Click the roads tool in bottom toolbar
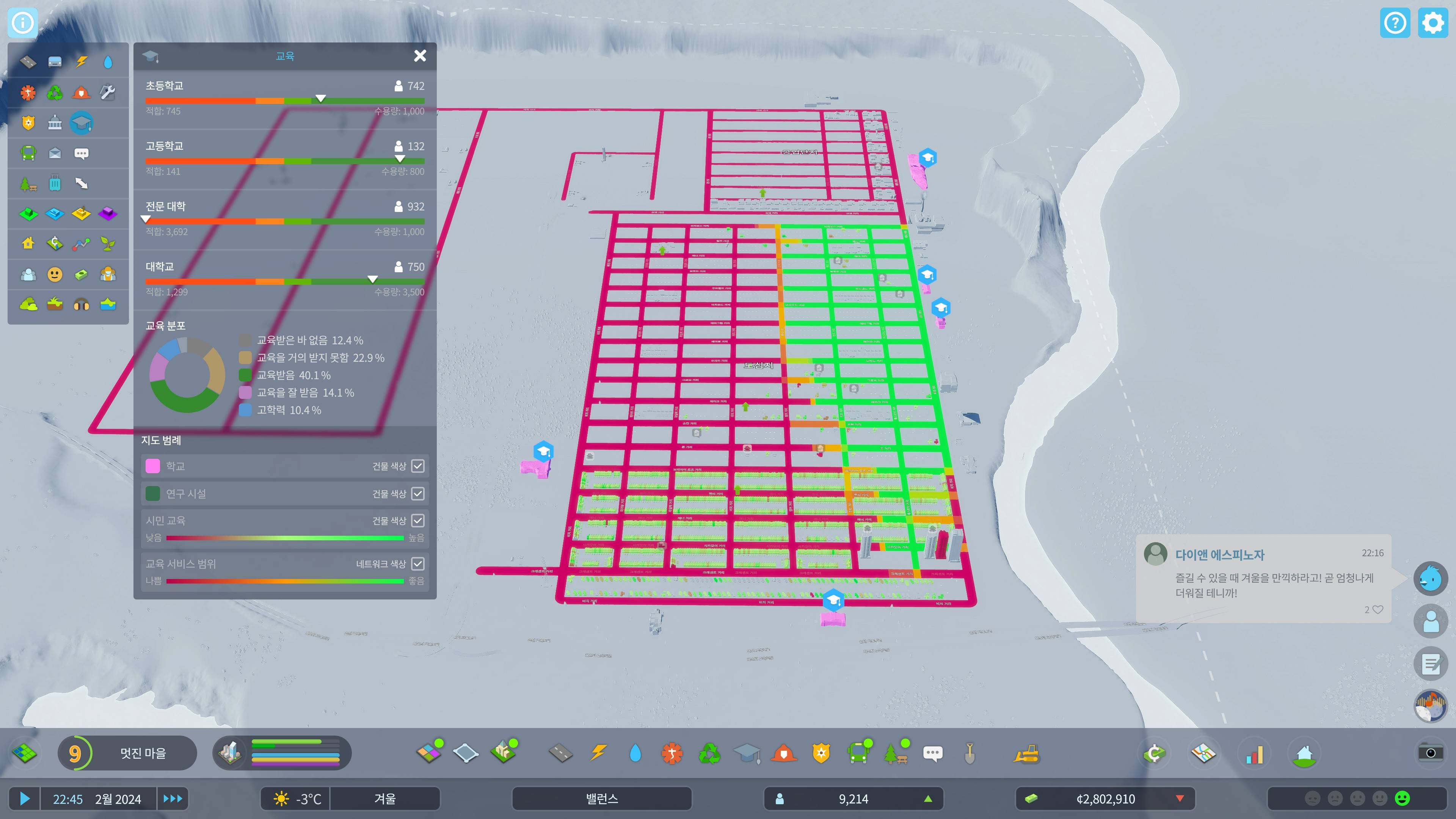 pos(560,753)
